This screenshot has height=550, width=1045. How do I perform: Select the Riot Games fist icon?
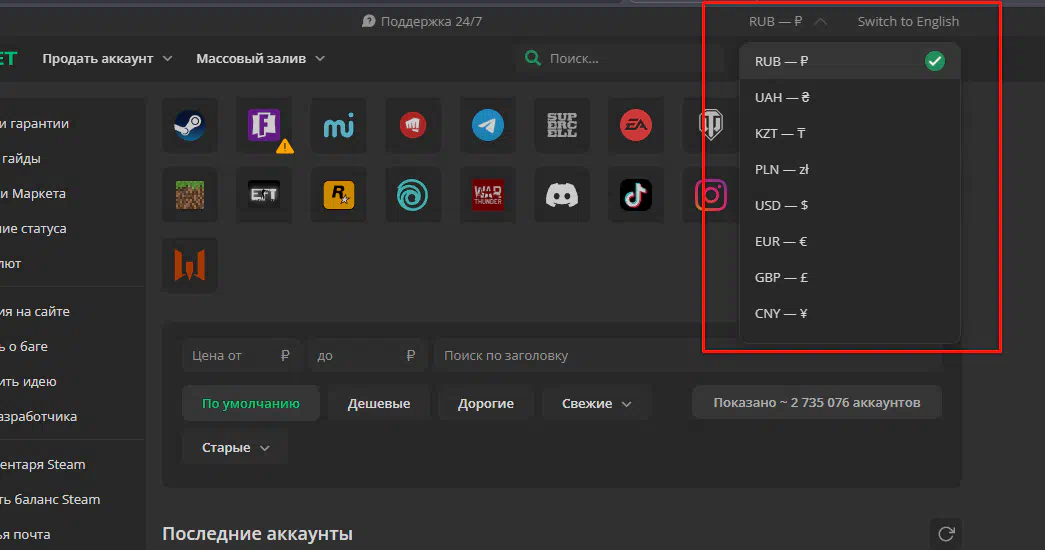click(413, 125)
